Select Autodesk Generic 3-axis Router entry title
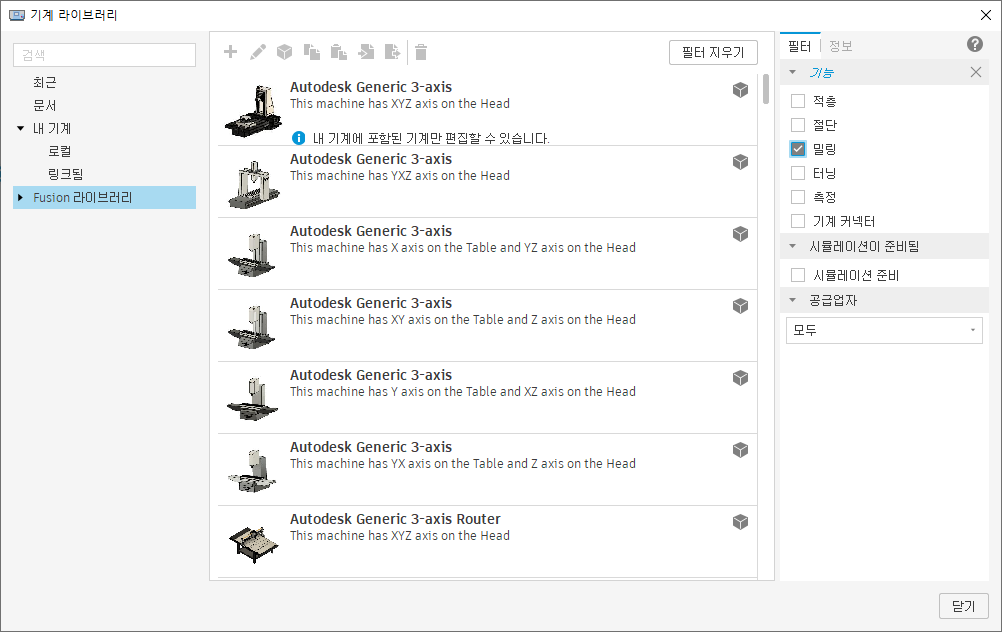Image resolution: width=1002 pixels, height=632 pixels. click(x=395, y=519)
